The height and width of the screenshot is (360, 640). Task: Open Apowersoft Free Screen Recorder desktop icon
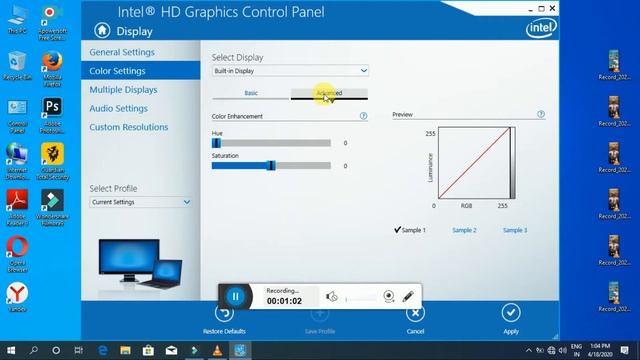pos(52,23)
